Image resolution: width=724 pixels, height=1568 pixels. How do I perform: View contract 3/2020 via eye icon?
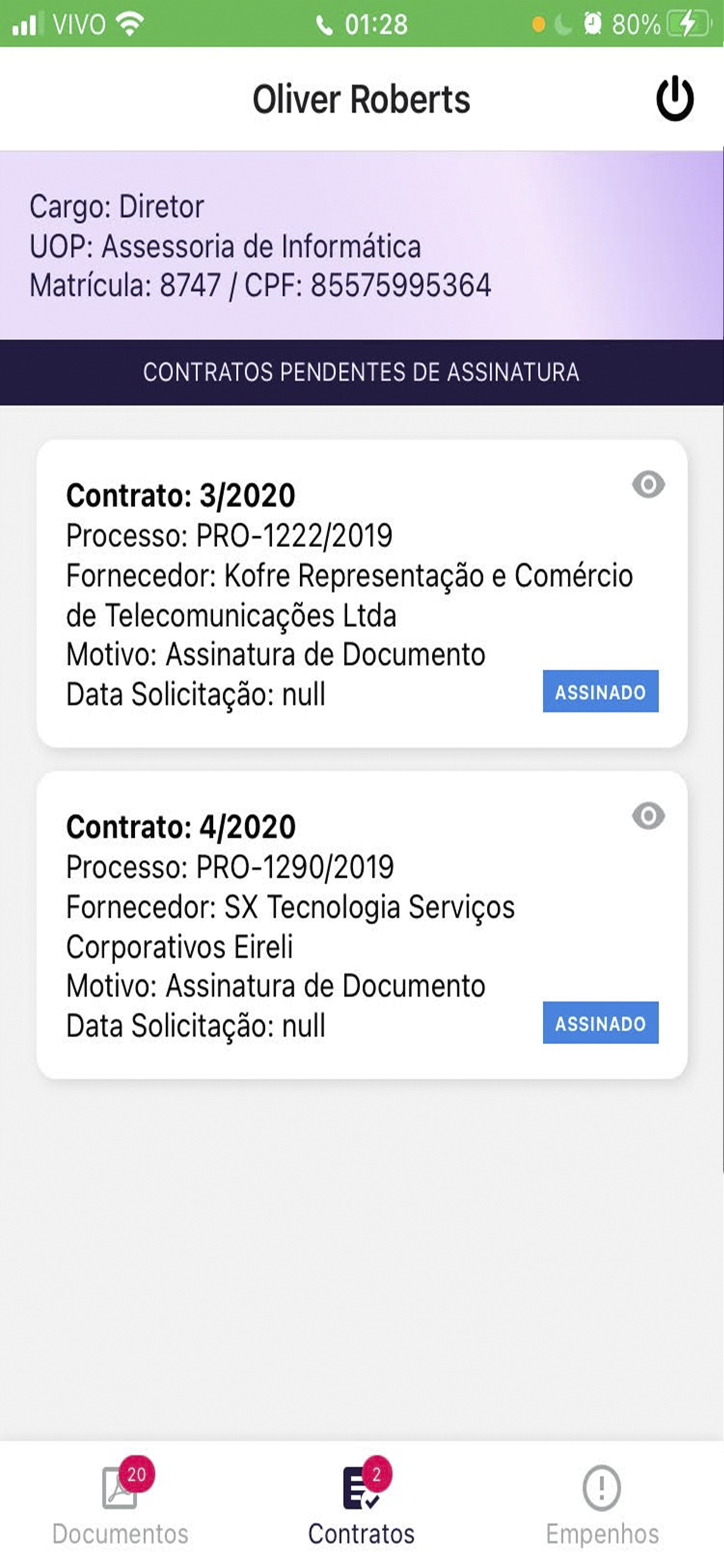point(648,485)
